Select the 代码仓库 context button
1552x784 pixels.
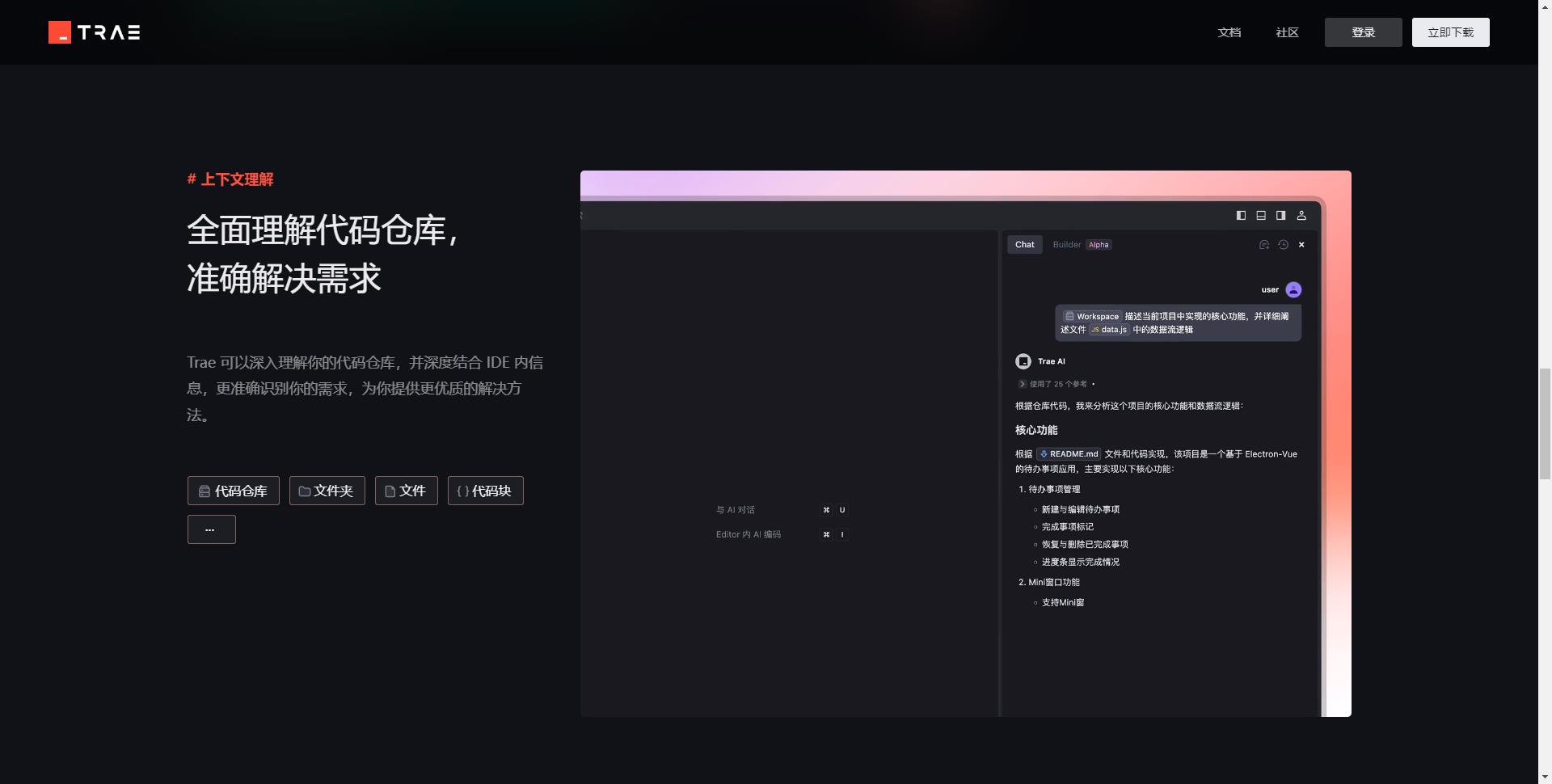click(x=234, y=491)
